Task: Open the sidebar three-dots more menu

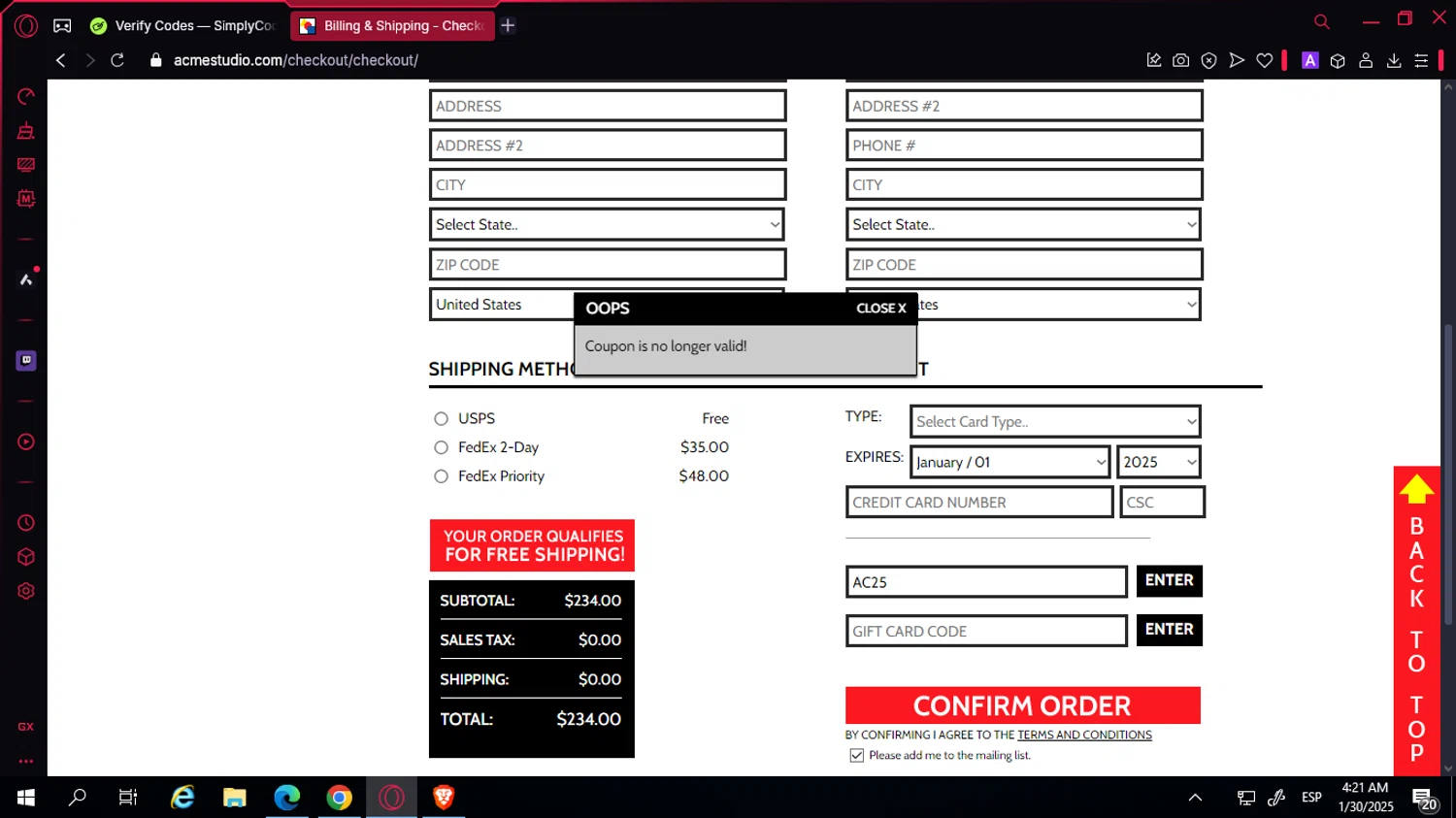Action: (x=26, y=761)
